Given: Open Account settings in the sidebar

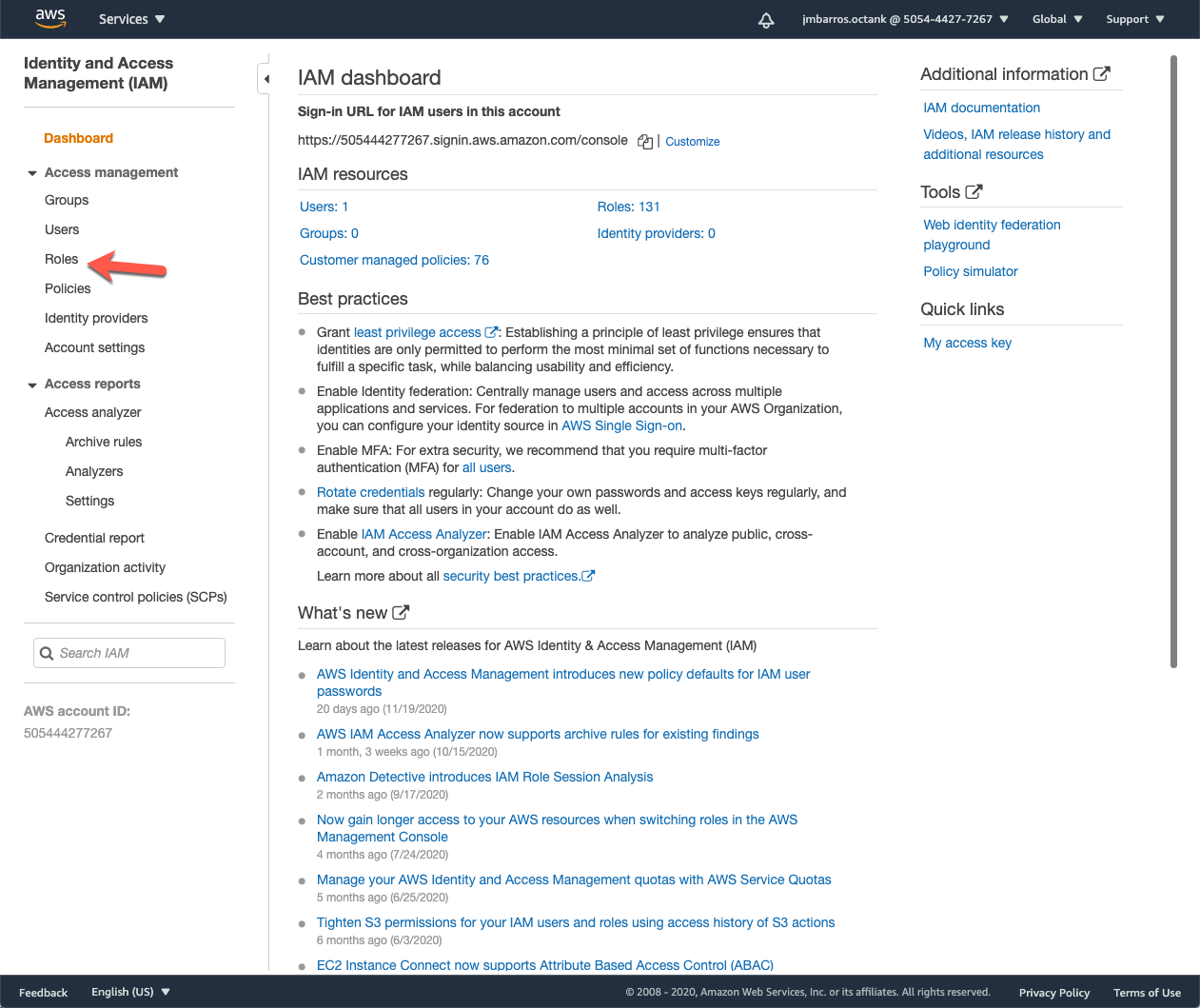Looking at the screenshot, I should point(94,347).
